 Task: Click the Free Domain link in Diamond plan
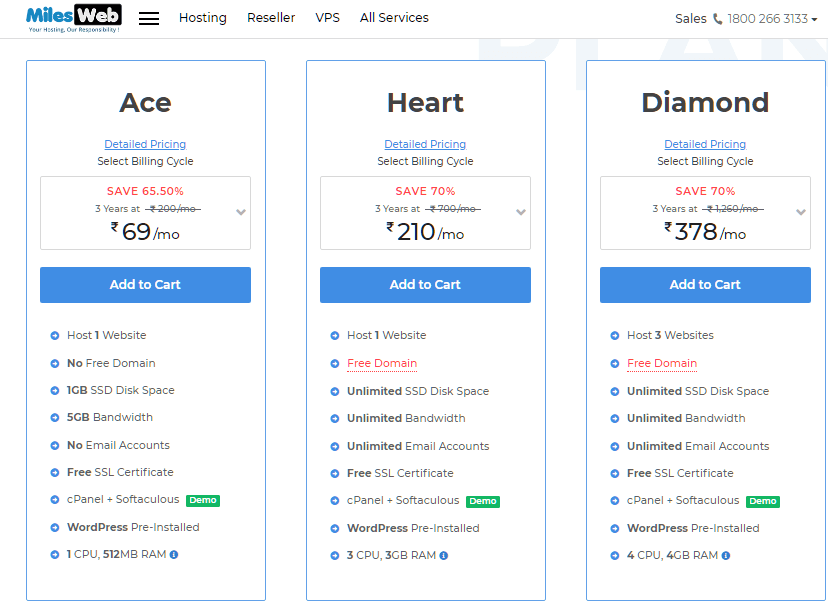coord(662,363)
